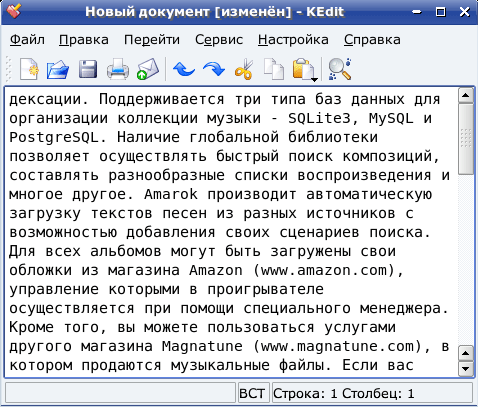Open the Настройка menu
This screenshot has width=478, height=407.
pos(293,40)
